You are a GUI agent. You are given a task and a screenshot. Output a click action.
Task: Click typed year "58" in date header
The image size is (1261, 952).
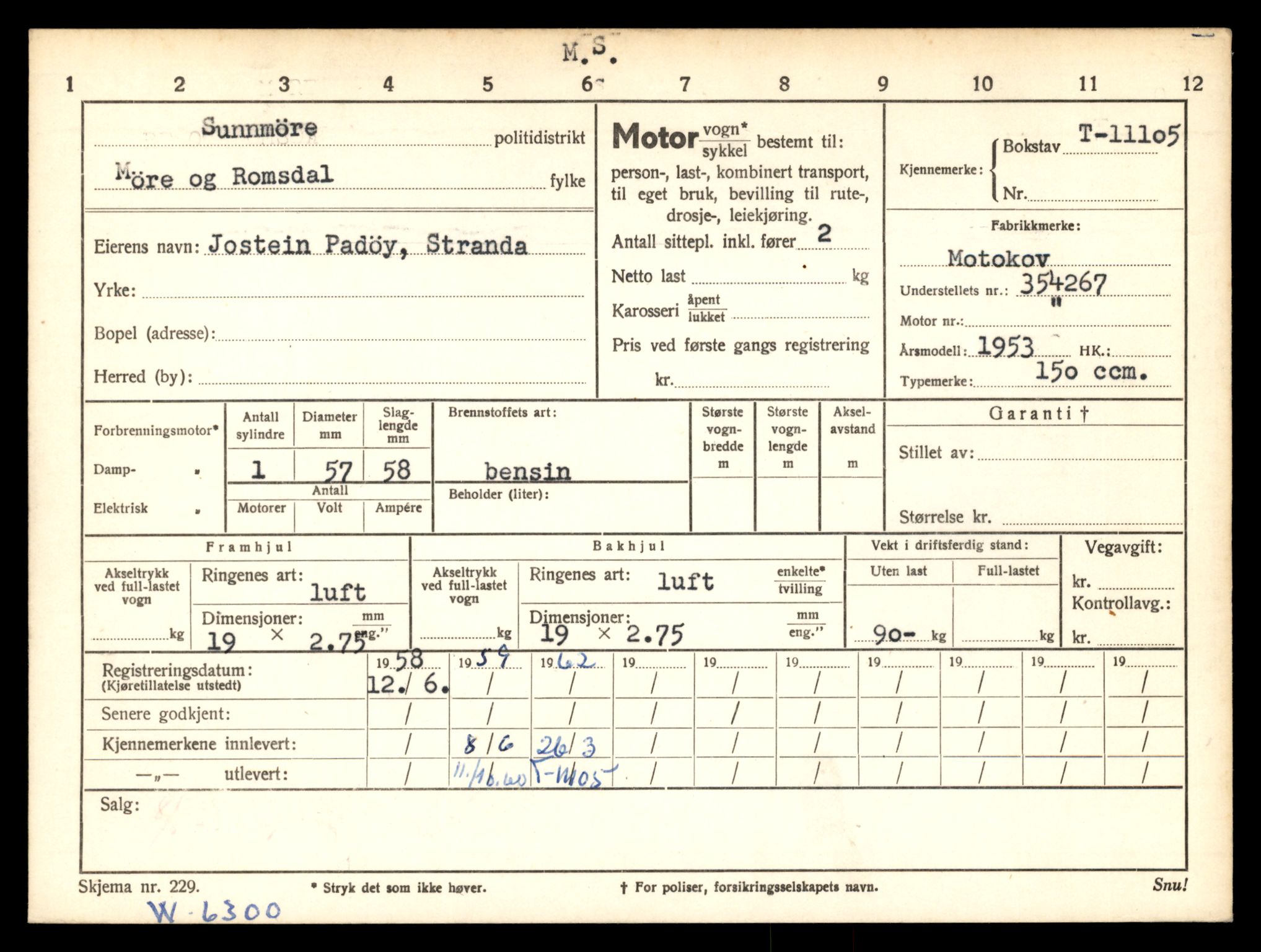409,659
